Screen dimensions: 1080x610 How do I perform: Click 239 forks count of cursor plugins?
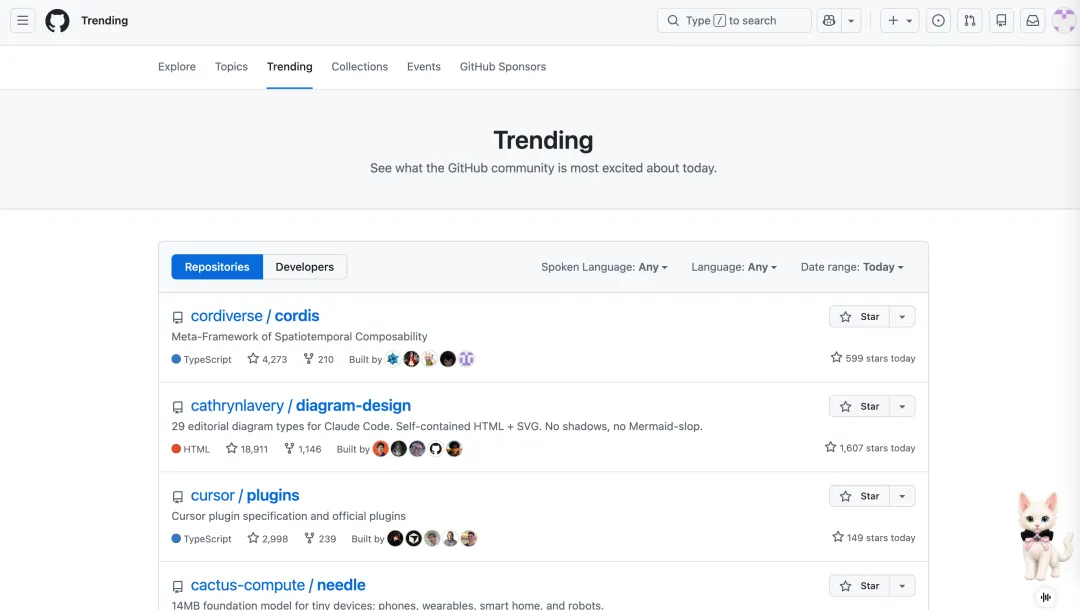320,538
